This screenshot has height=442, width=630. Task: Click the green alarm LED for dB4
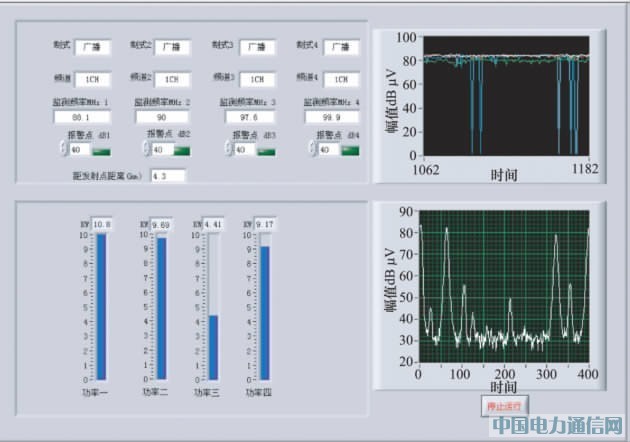(349, 150)
